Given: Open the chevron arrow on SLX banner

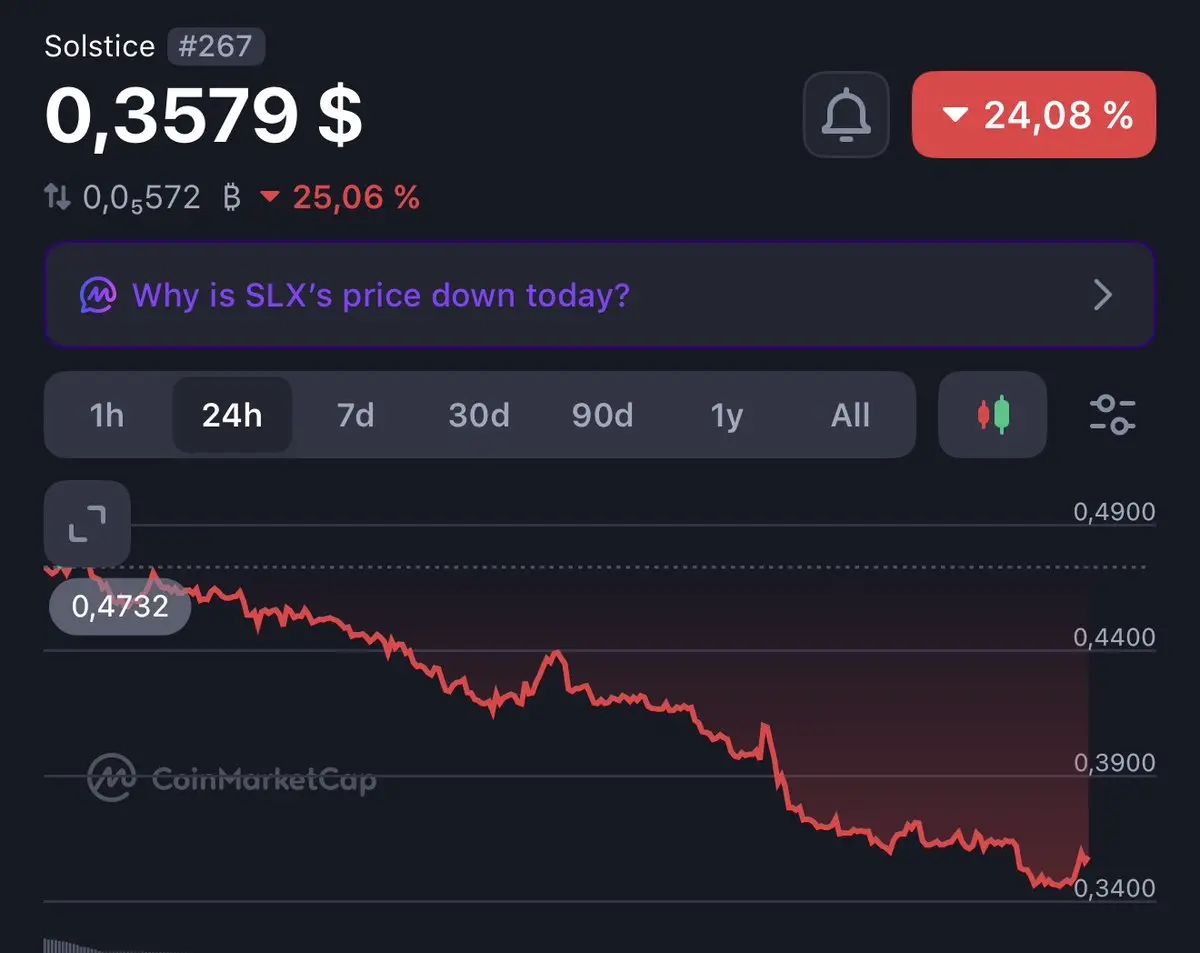Looking at the screenshot, I should pos(1103,295).
